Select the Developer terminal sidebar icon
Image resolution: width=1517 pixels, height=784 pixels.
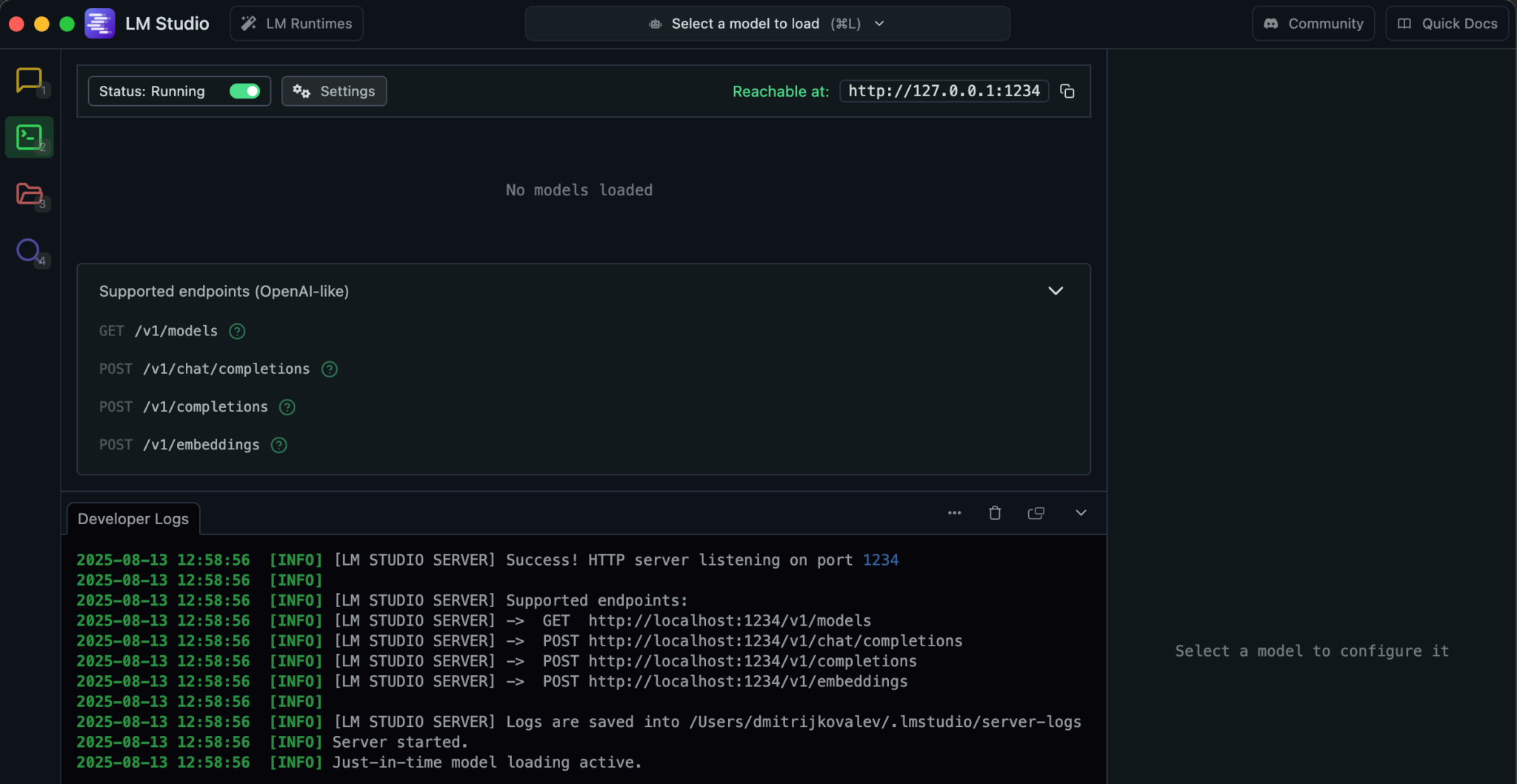pyautogui.click(x=29, y=137)
